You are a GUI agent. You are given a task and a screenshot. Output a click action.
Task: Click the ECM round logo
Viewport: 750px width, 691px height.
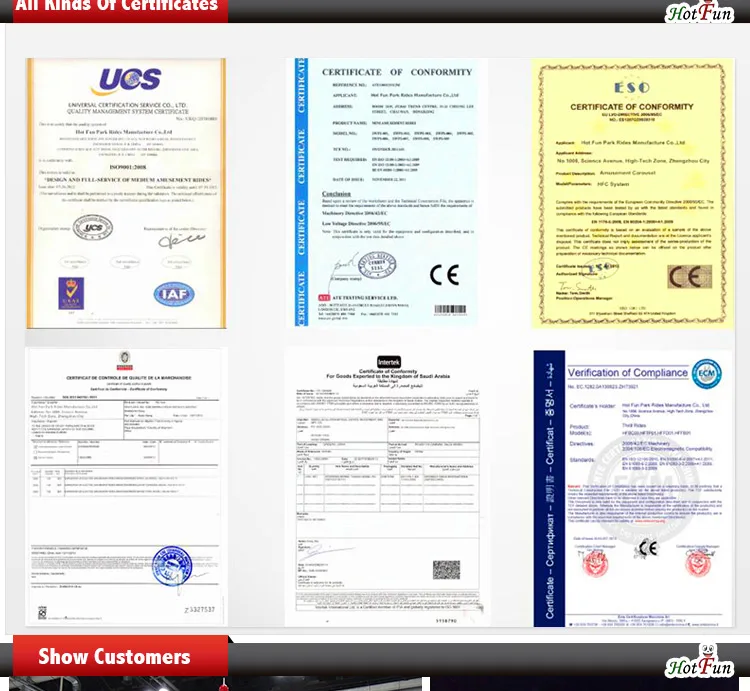click(706, 373)
